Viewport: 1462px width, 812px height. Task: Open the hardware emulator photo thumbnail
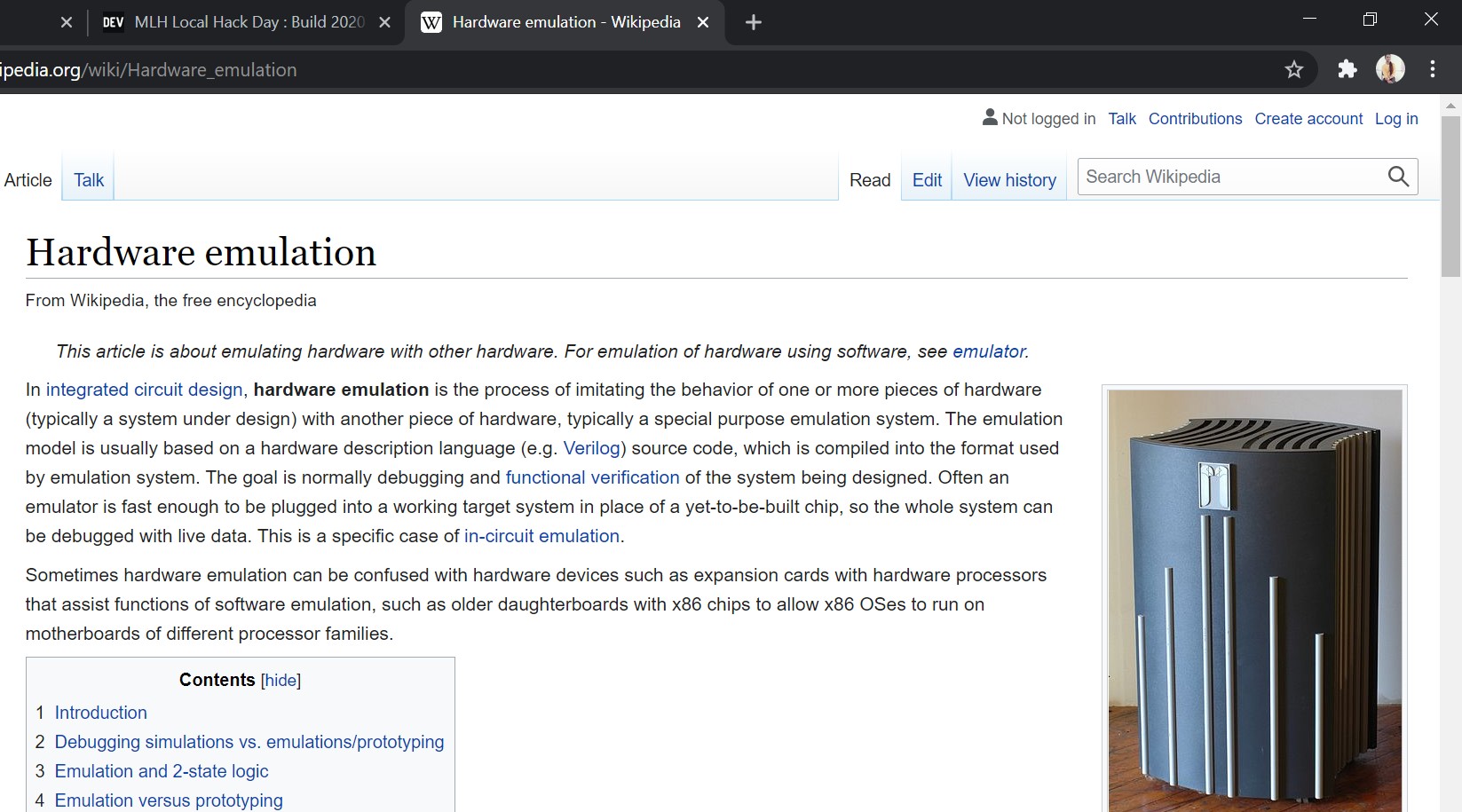[x=1254, y=601]
